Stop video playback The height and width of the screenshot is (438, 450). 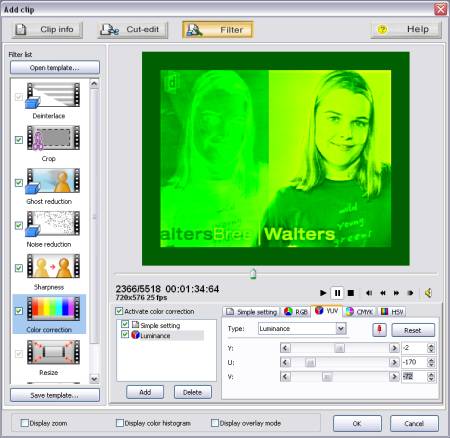(351, 293)
